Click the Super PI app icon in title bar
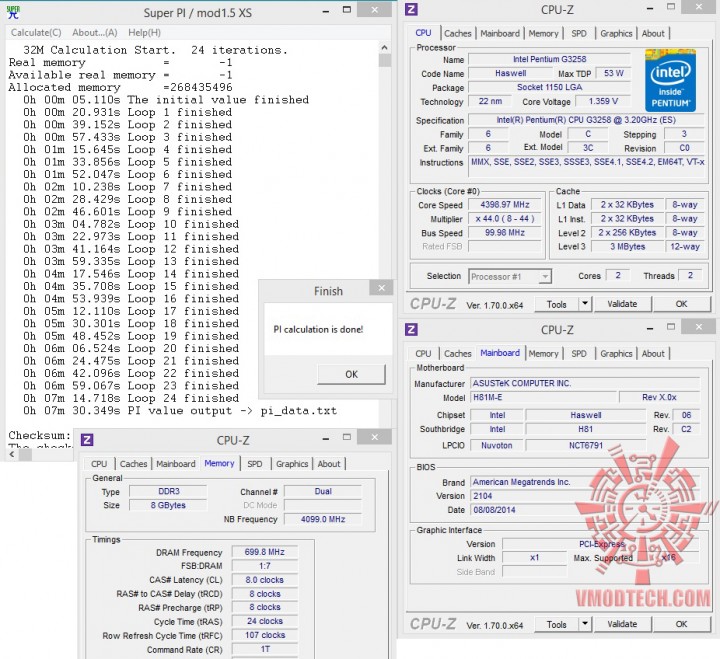The height and width of the screenshot is (659, 720). pos(13,12)
